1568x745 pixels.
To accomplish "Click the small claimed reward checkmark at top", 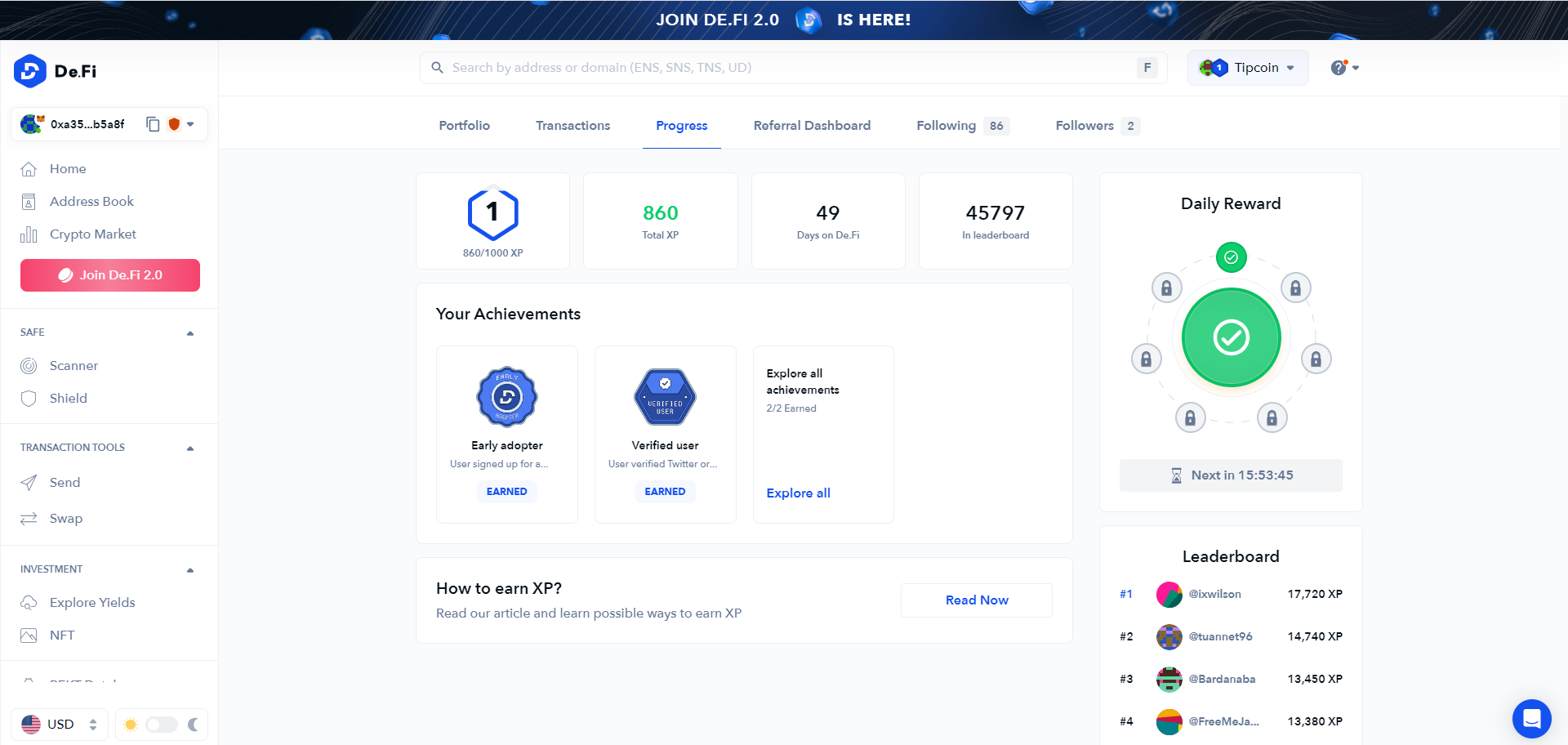I will pyautogui.click(x=1231, y=257).
